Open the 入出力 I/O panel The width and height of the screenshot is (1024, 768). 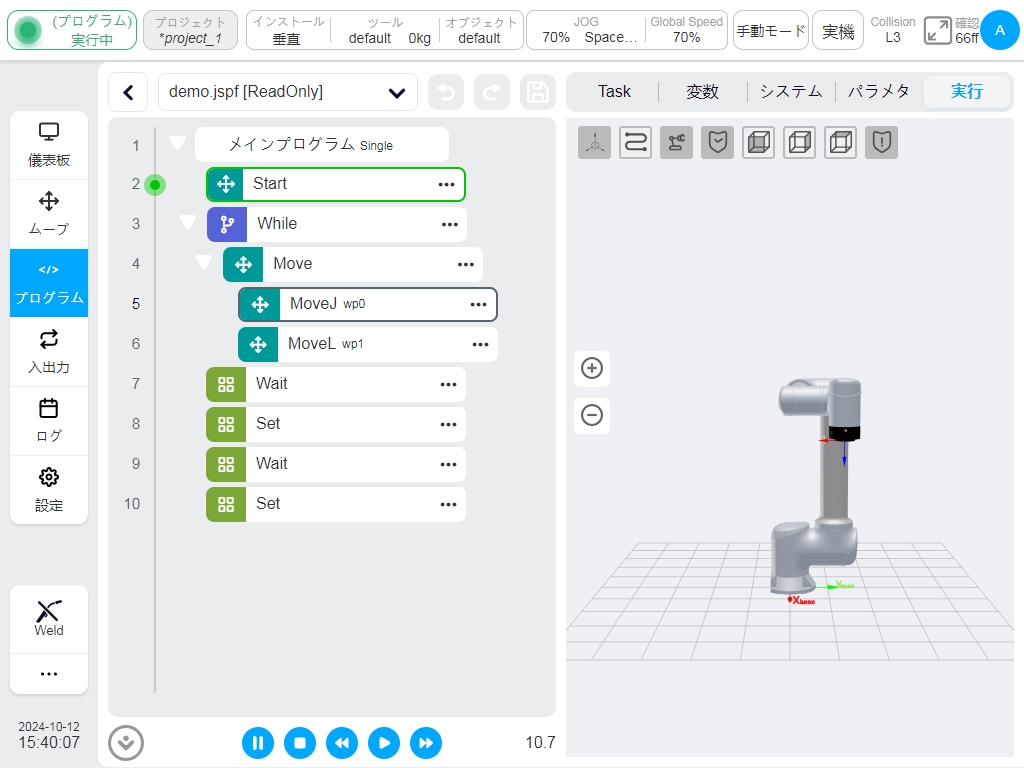[x=49, y=352]
